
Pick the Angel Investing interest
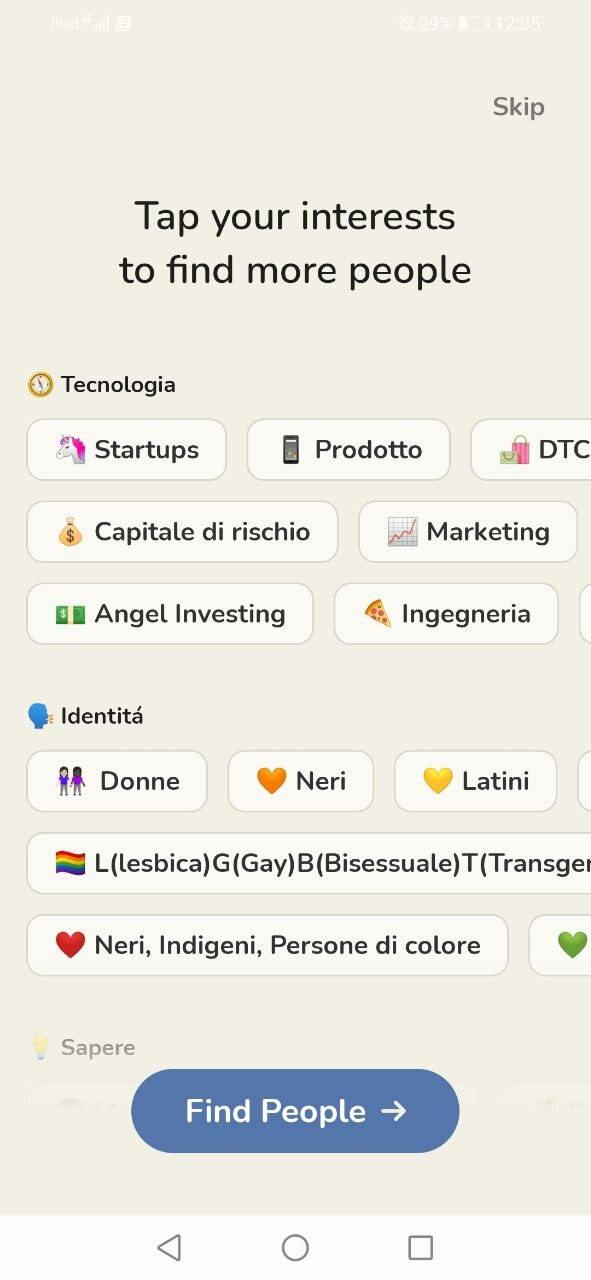170,614
